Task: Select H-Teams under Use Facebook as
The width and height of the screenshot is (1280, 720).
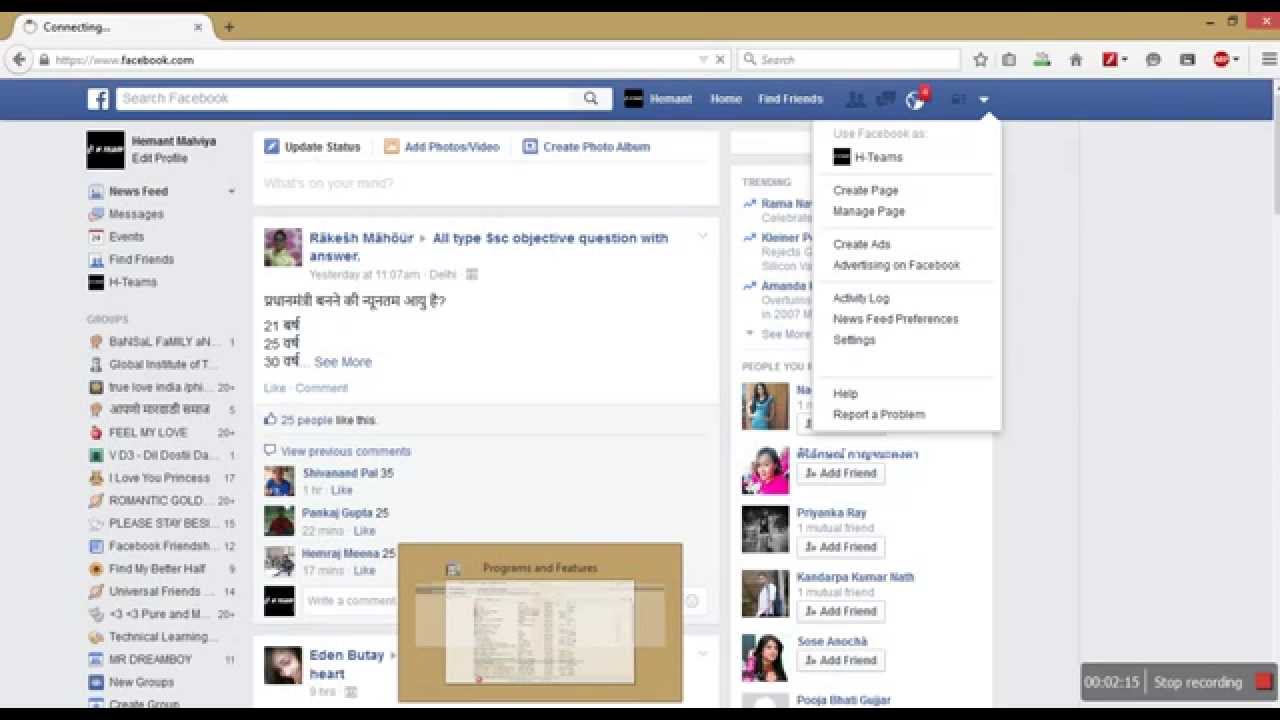Action: (x=868, y=157)
